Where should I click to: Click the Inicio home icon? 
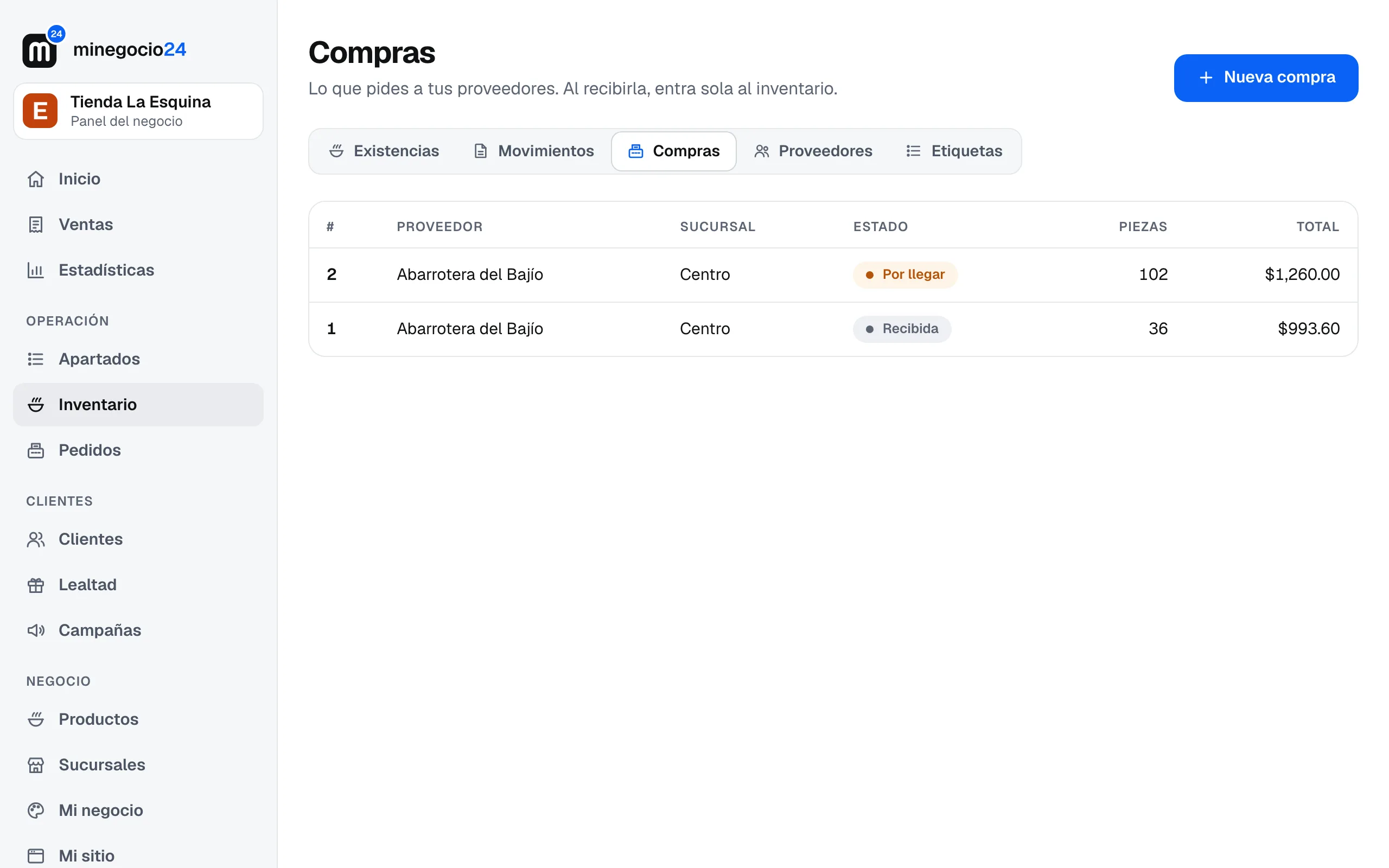pyautogui.click(x=36, y=179)
